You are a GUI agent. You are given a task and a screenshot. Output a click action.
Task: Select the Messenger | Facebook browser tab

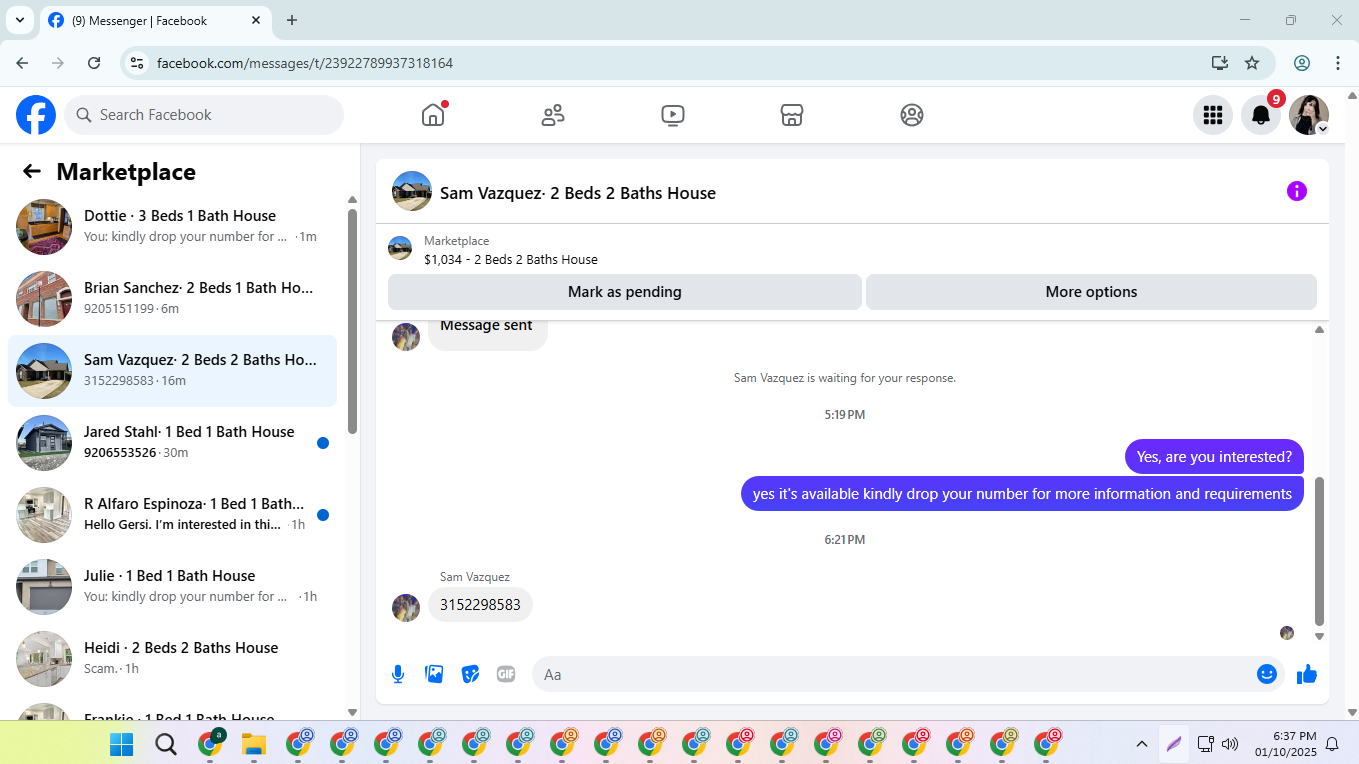(155, 20)
